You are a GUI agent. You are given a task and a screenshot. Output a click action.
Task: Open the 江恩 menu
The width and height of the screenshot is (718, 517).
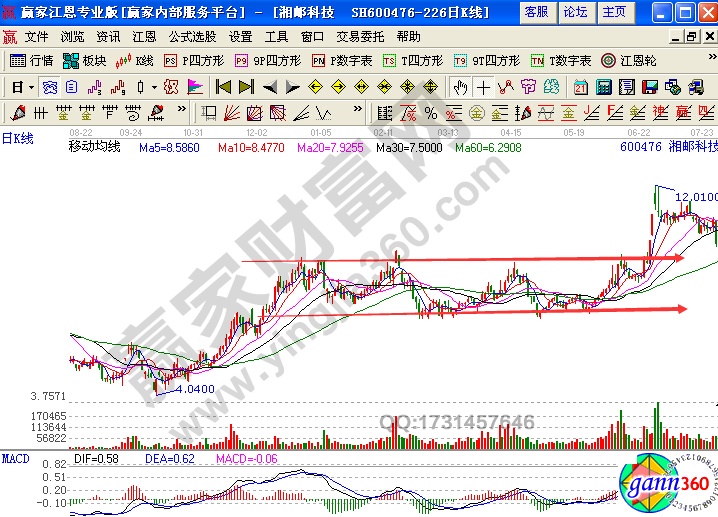[x=144, y=36]
